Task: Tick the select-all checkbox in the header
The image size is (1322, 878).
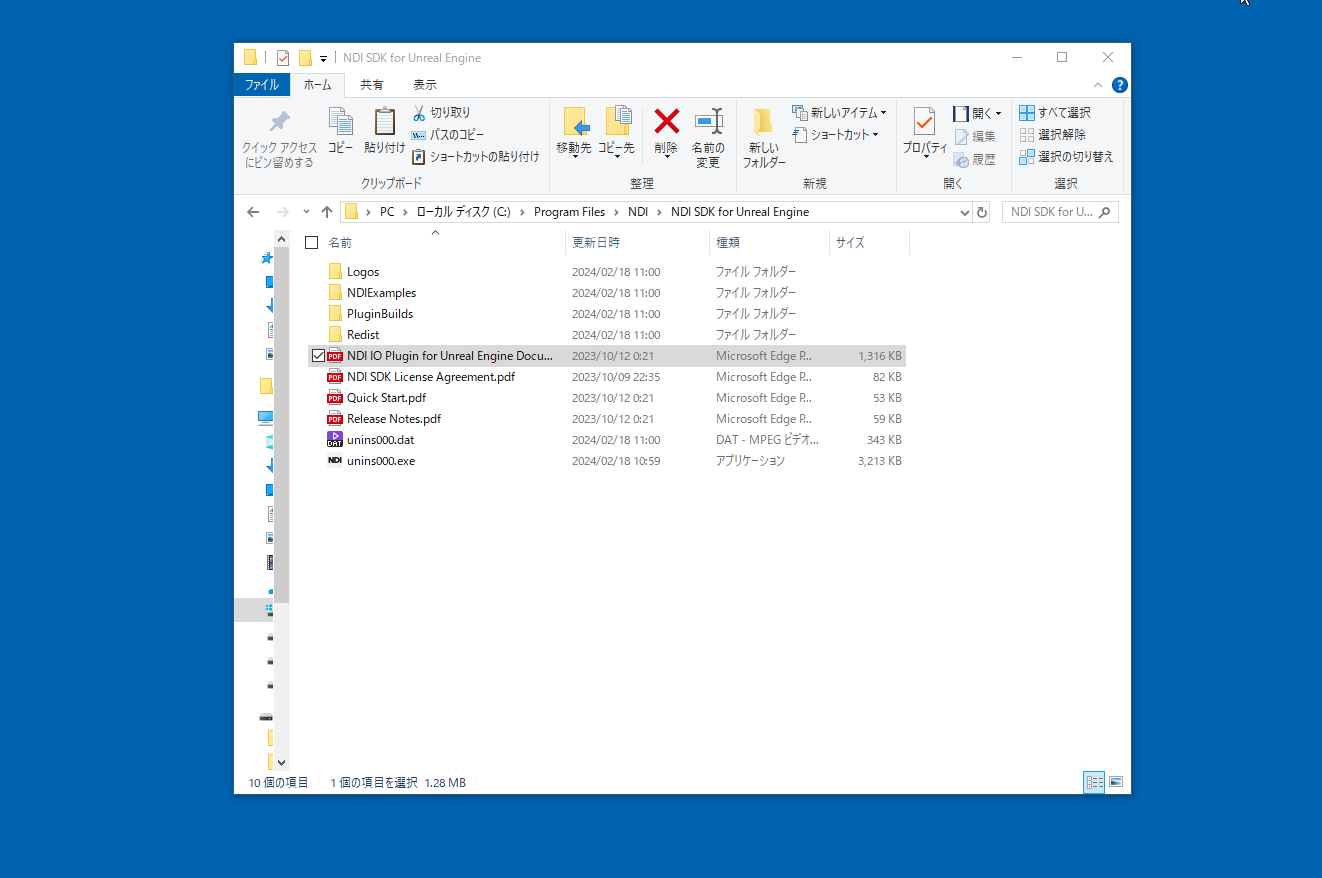Action: coord(312,243)
